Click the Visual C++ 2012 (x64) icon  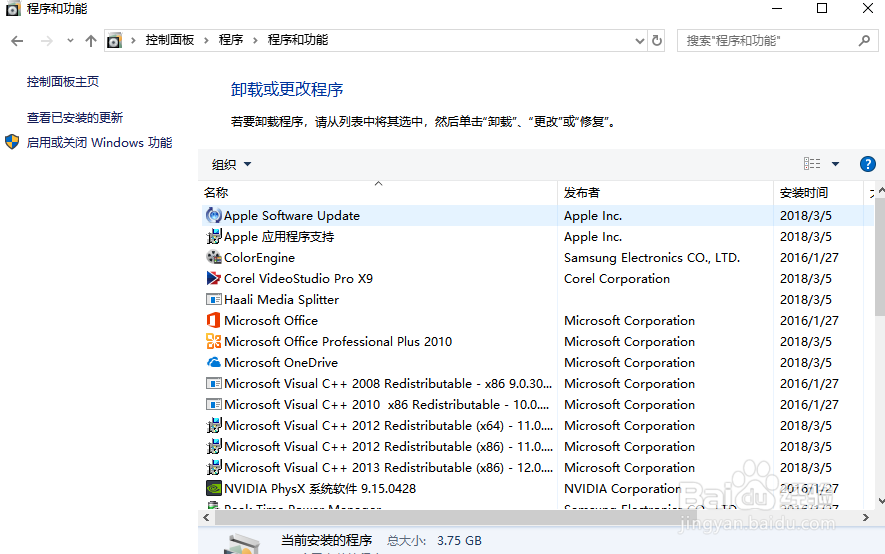[213, 425]
